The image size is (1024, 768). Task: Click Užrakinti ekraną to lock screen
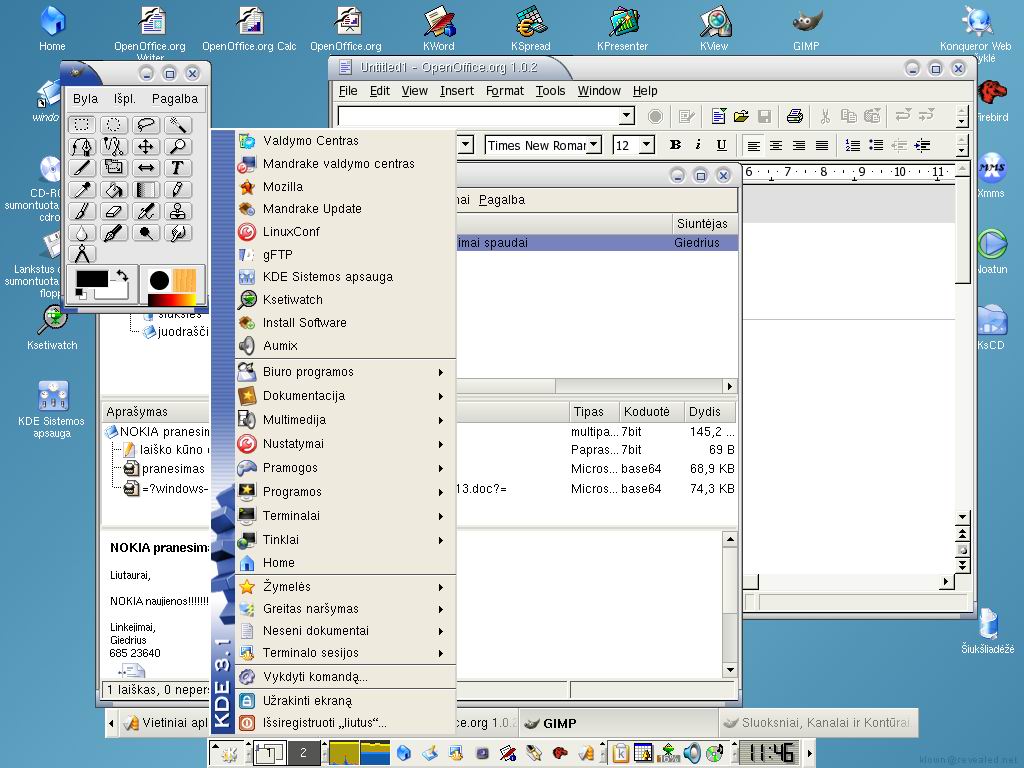pos(307,701)
